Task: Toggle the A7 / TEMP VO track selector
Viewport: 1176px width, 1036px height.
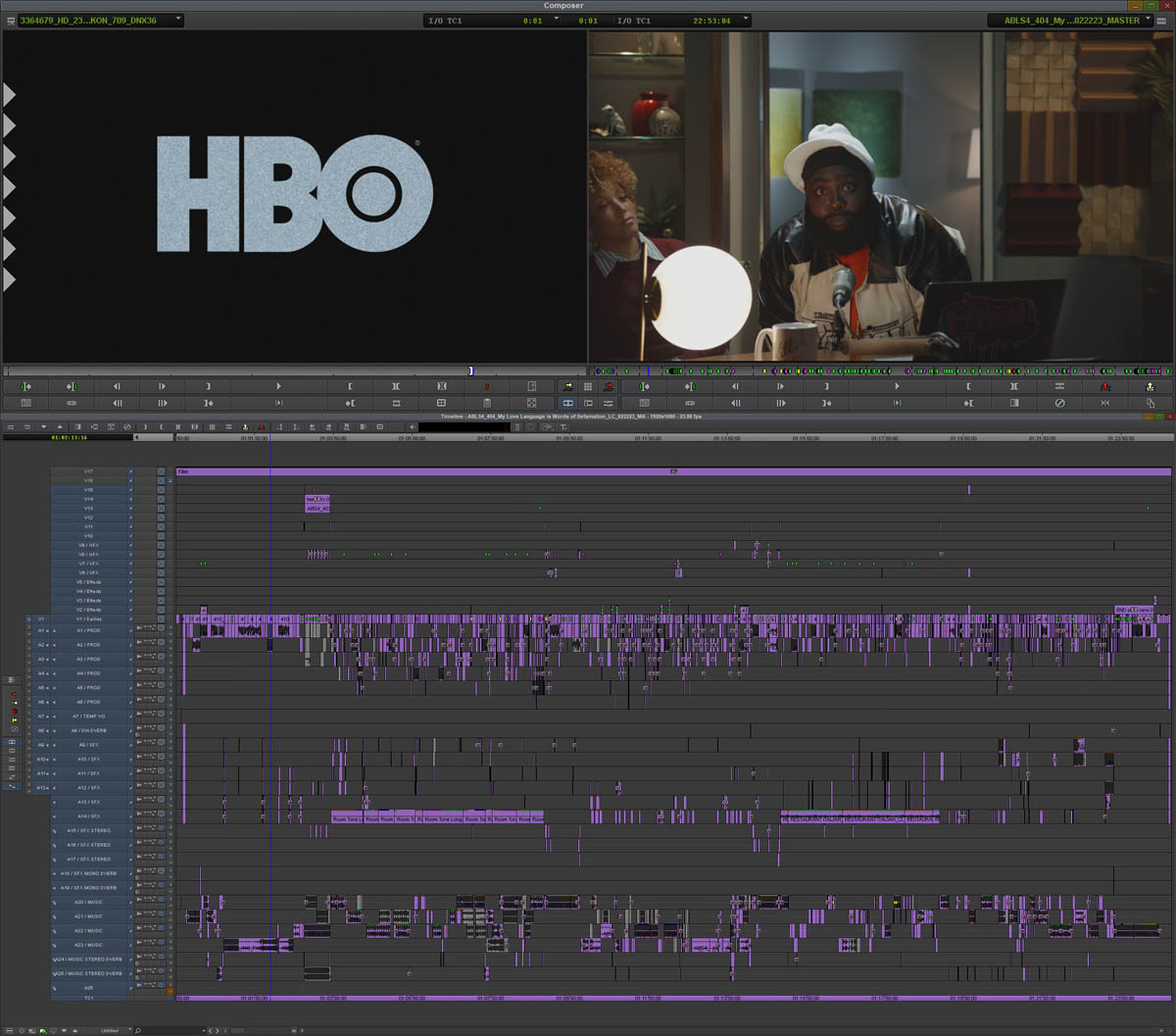Action: (x=90, y=716)
